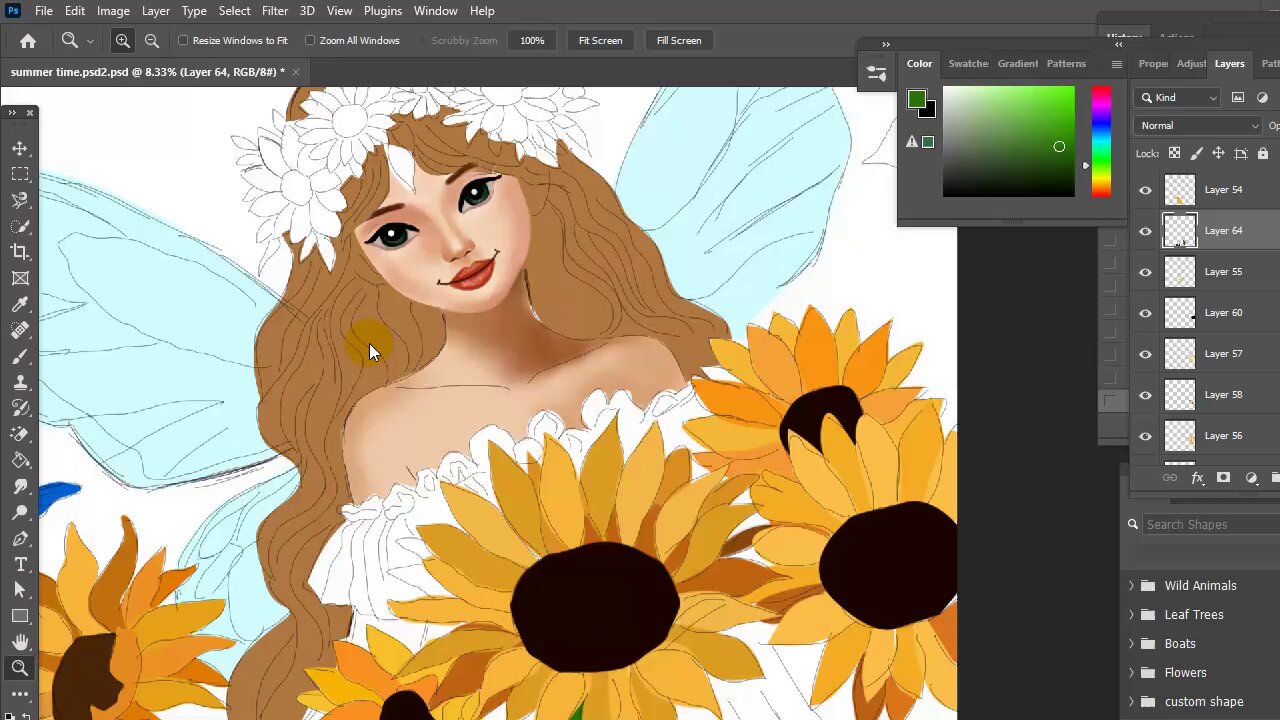The image size is (1280, 720).
Task: Hide Layer 64 with eye icon
Action: click(x=1146, y=231)
